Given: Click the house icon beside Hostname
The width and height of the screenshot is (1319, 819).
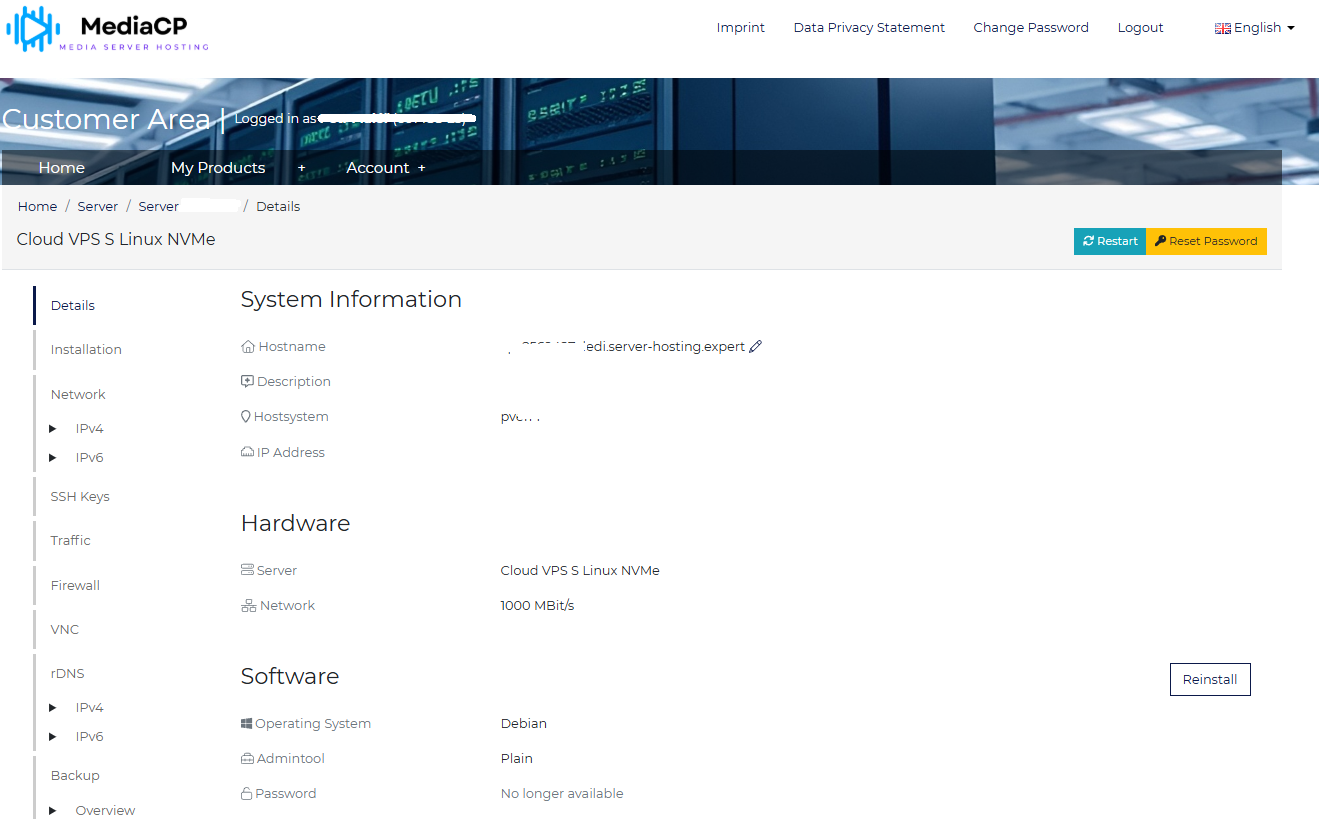Looking at the screenshot, I should (248, 347).
